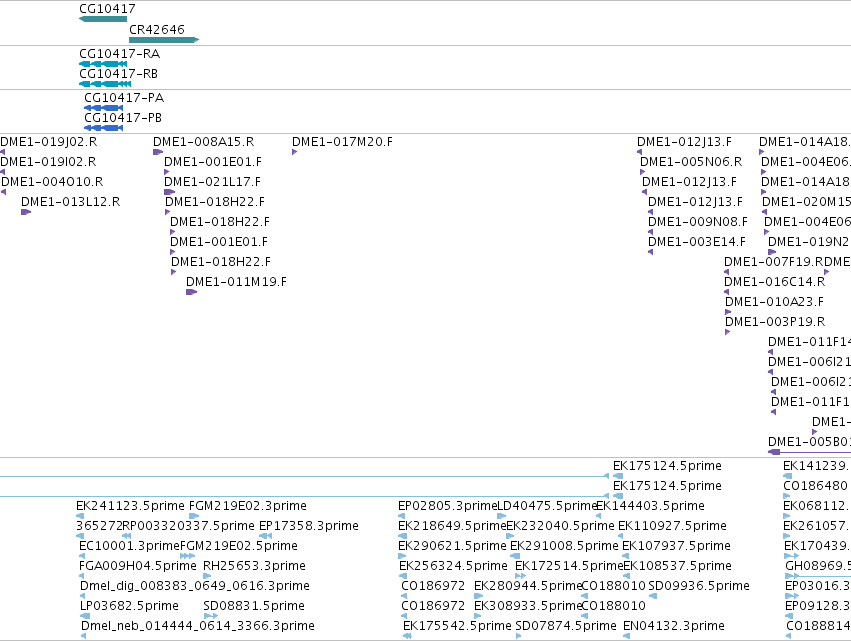Click the EK175542.5prime EST label
The width and height of the screenshot is (851, 641).
(x=458, y=627)
